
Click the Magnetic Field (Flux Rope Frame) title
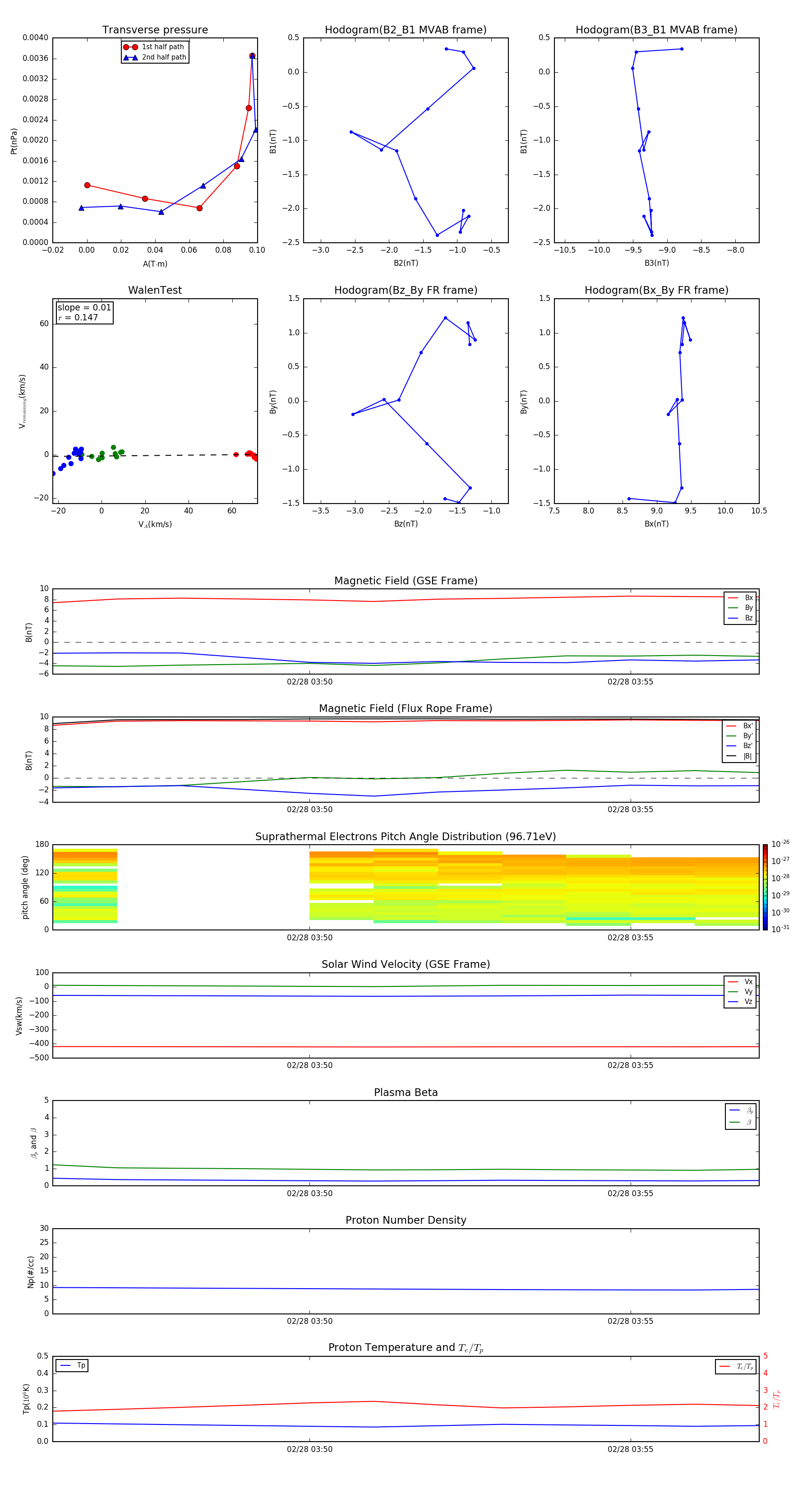tap(406, 709)
